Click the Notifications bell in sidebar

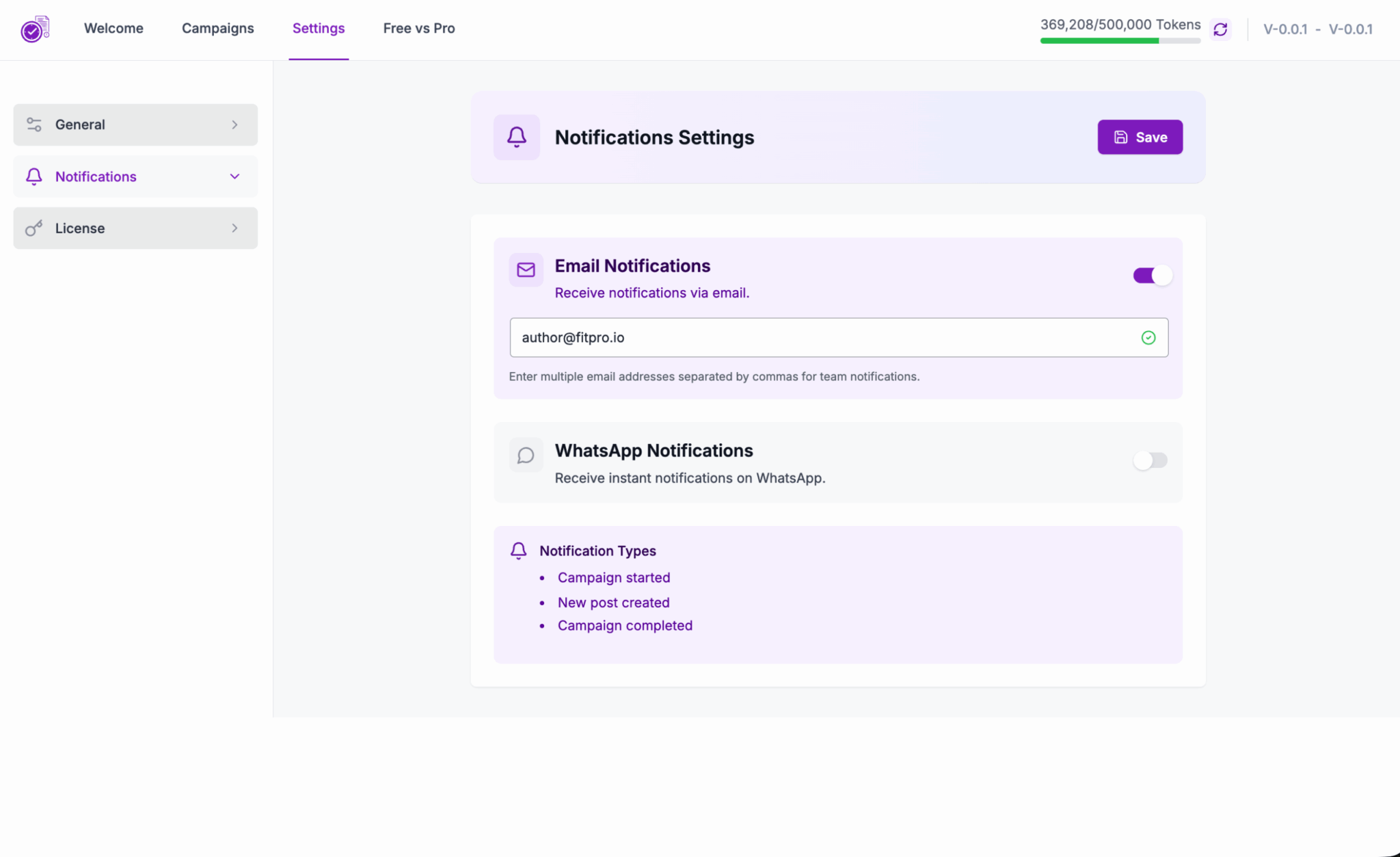[x=34, y=176]
